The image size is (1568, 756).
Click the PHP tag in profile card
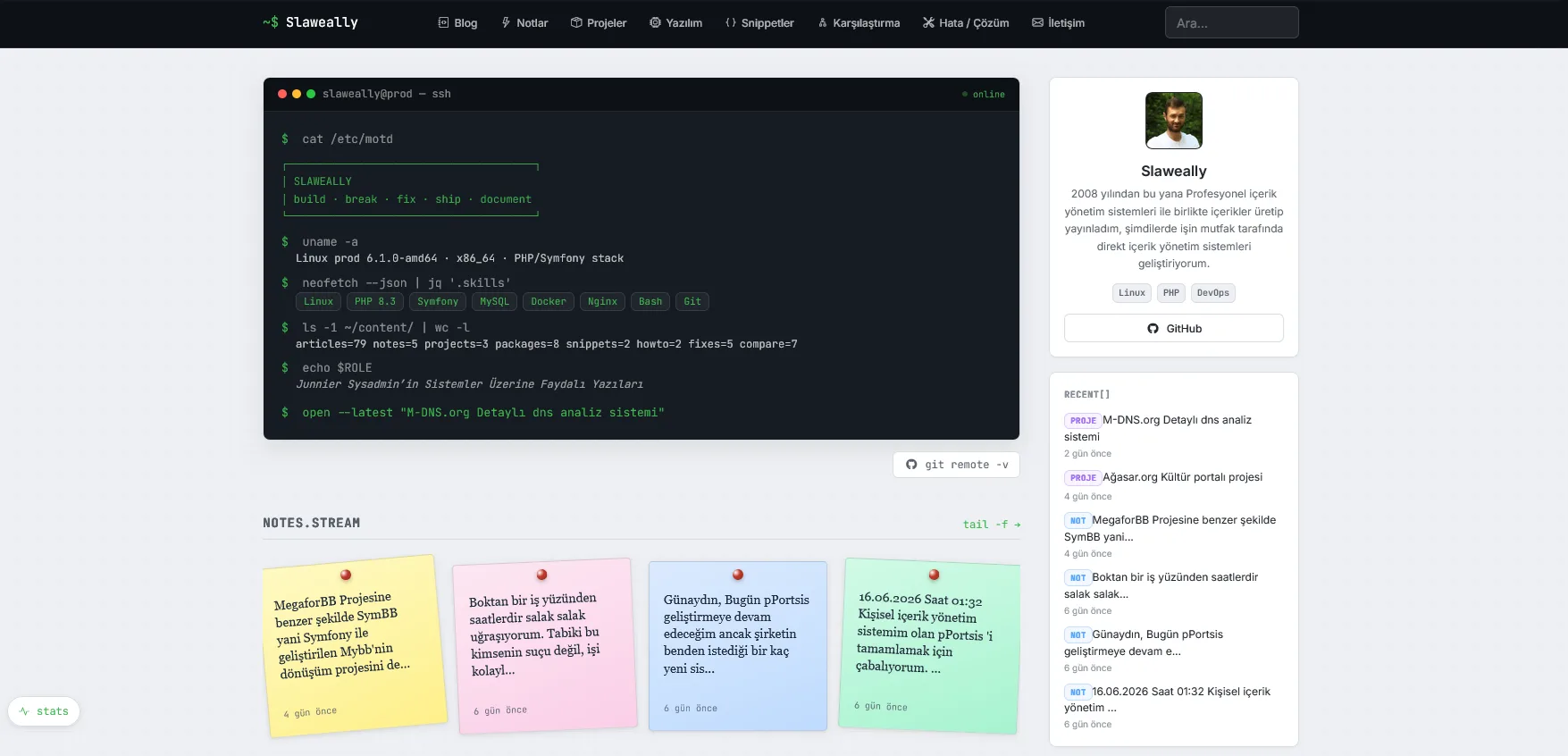pyautogui.click(x=1171, y=293)
